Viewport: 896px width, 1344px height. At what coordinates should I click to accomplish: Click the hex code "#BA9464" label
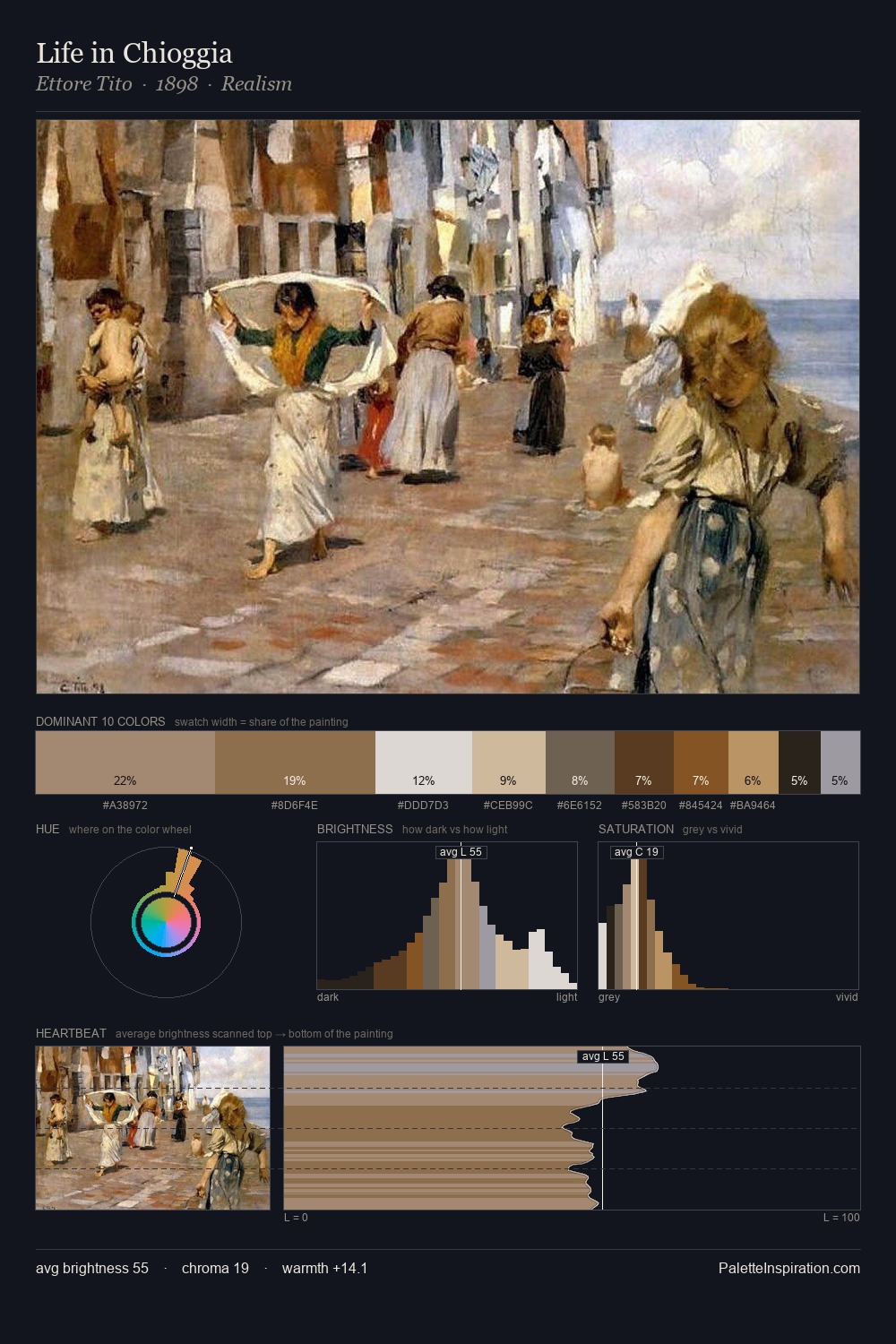(754, 805)
